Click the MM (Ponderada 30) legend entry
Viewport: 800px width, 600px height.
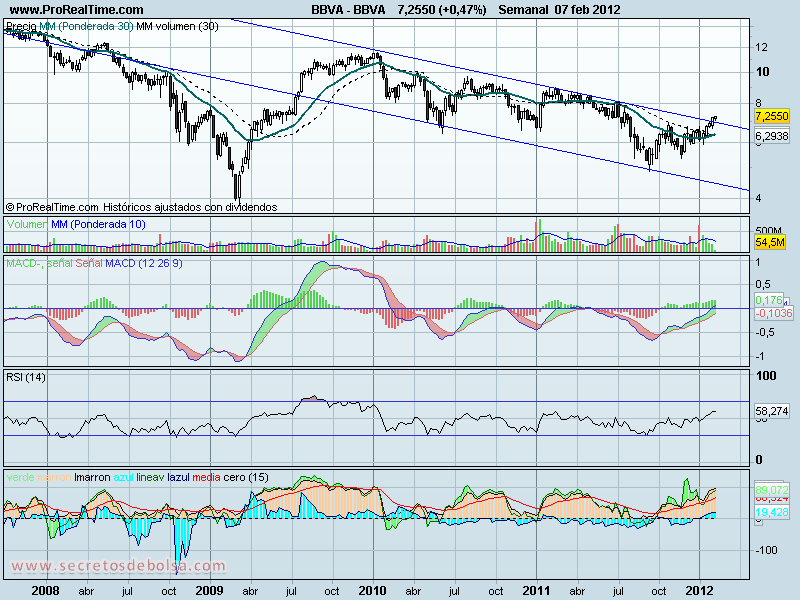pyautogui.click(x=86, y=26)
